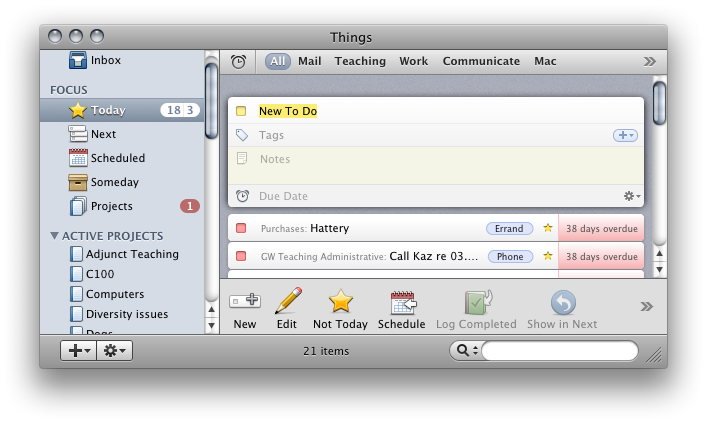Click the sidebar scroll down arrow
Viewport: 707px width, 423px height.
coord(211,325)
